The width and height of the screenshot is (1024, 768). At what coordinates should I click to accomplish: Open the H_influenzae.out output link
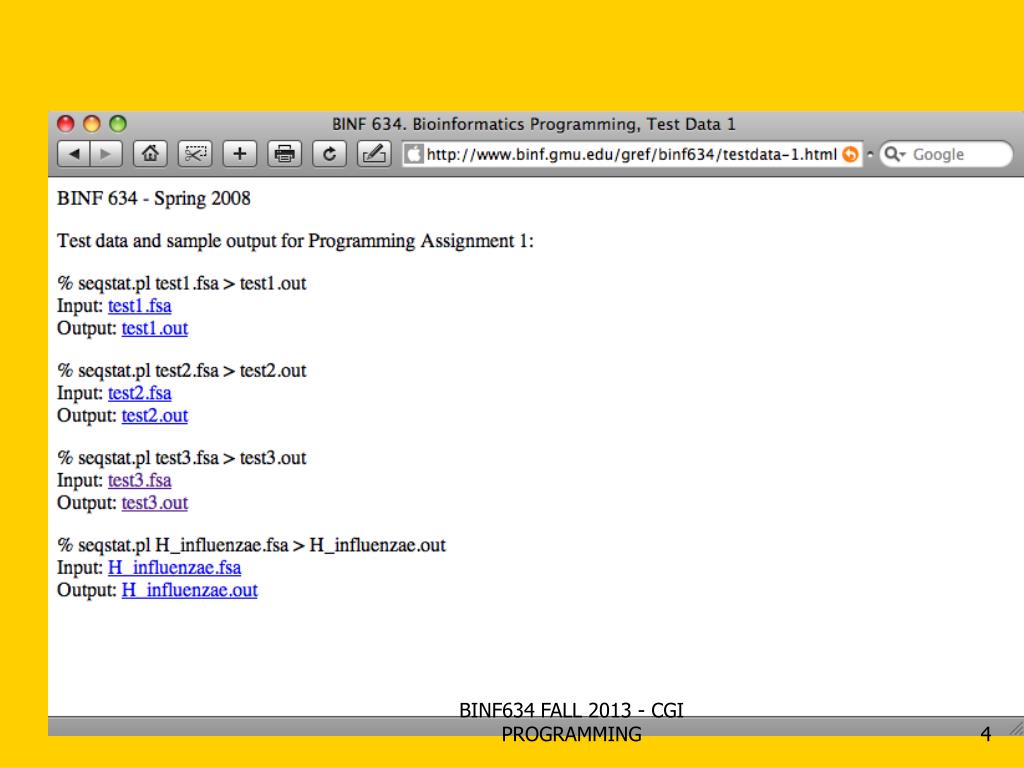pyautogui.click(x=189, y=590)
